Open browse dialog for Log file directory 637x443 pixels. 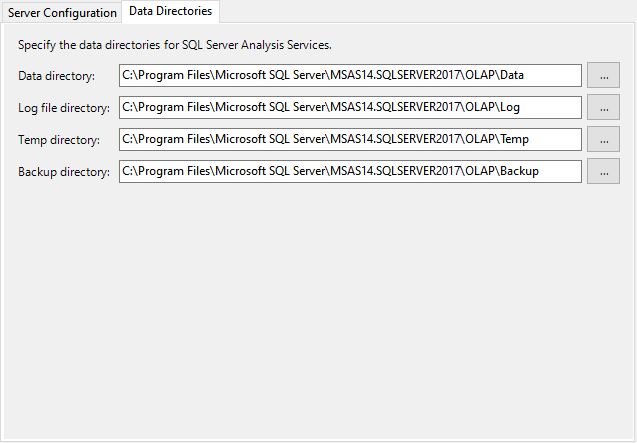pyautogui.click(x=603, y=107)
